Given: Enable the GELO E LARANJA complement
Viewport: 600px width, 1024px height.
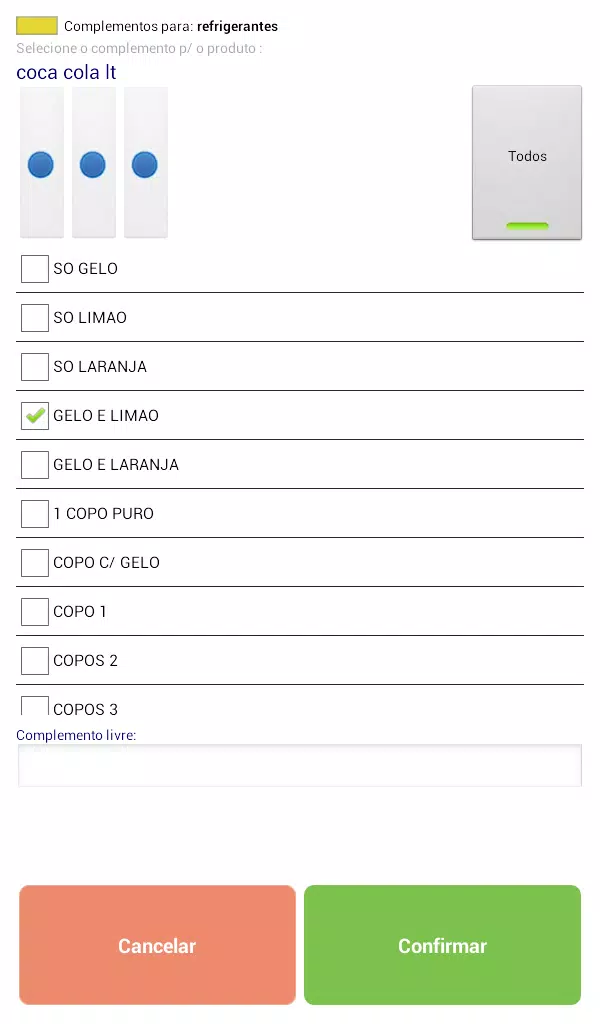Looking at the screenshot, I should click(x=35, y=464).
